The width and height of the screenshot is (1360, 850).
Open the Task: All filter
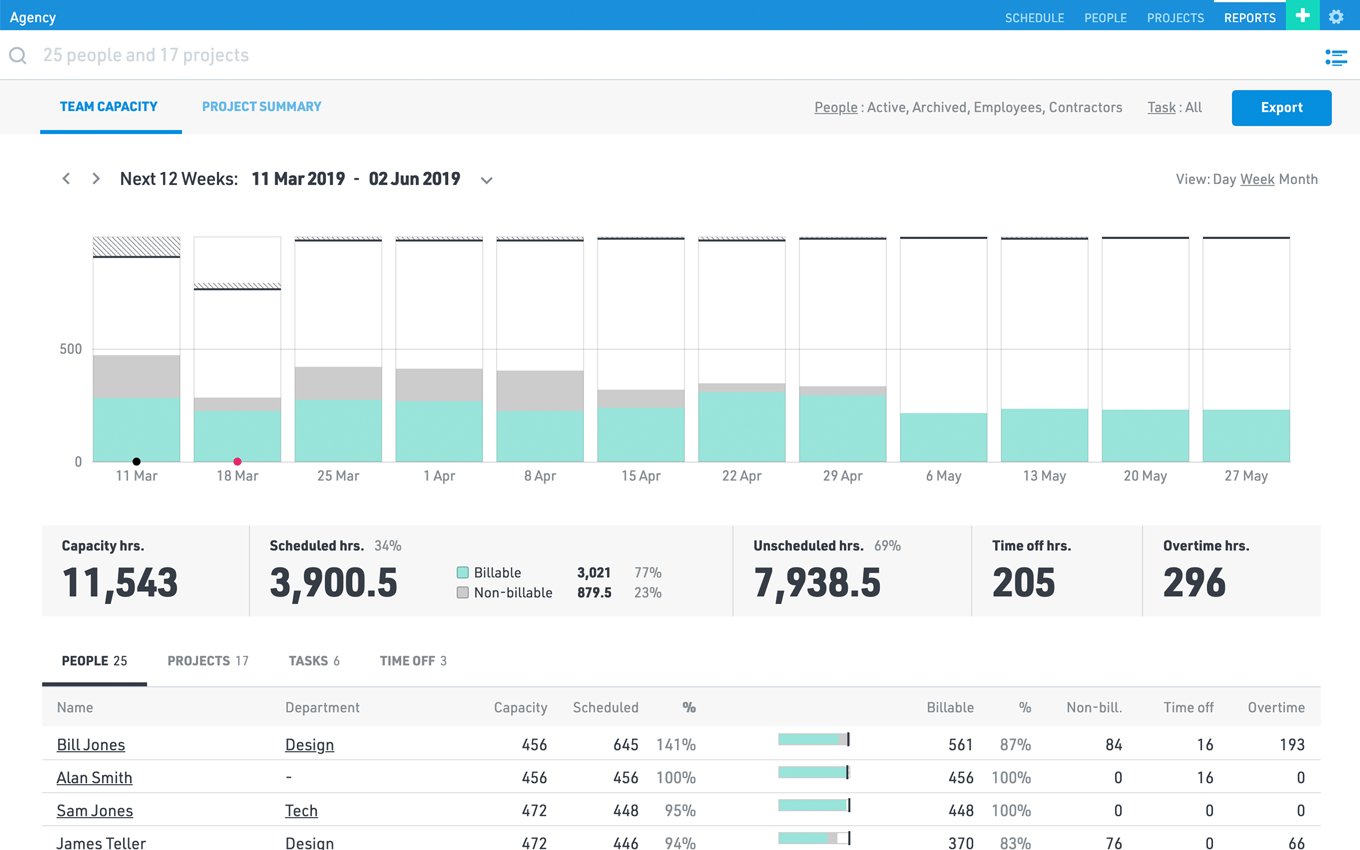(1162, 107)
